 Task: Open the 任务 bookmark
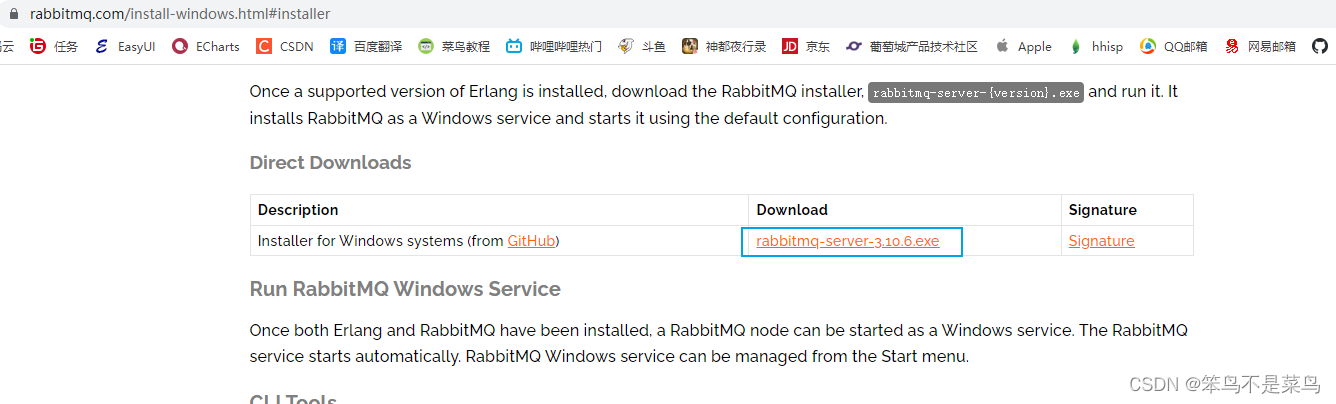coord(54,46)
